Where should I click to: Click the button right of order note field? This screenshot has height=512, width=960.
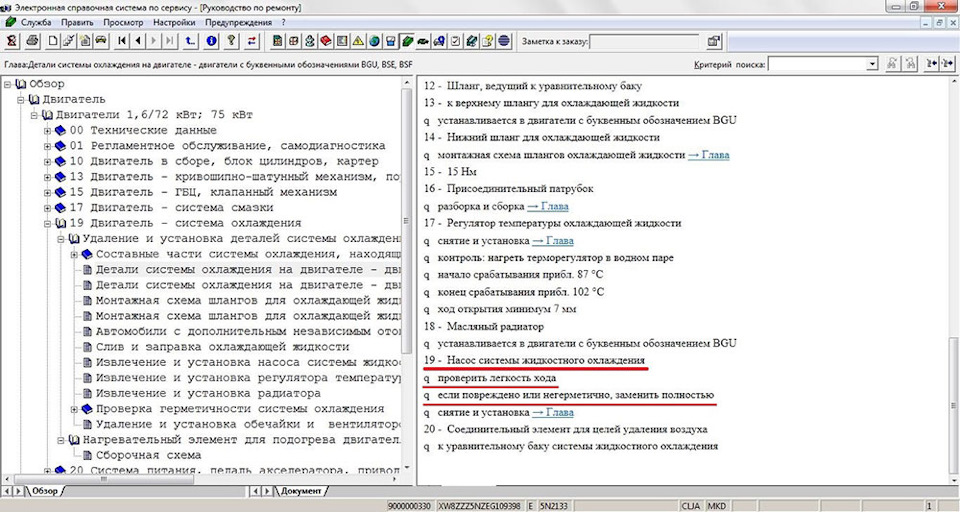[x=714, y=41]
